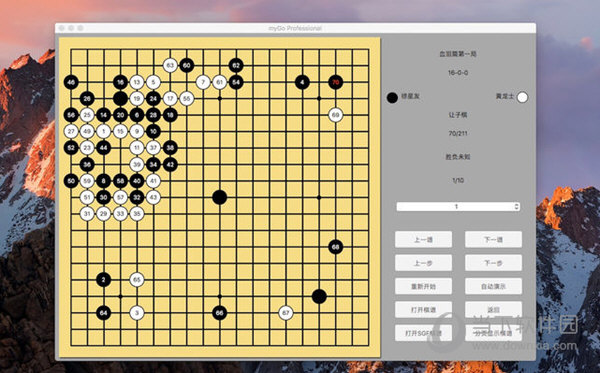
Task: Click black stone 42 on the board
Action: pyautogui.click(x=170, y=165)
